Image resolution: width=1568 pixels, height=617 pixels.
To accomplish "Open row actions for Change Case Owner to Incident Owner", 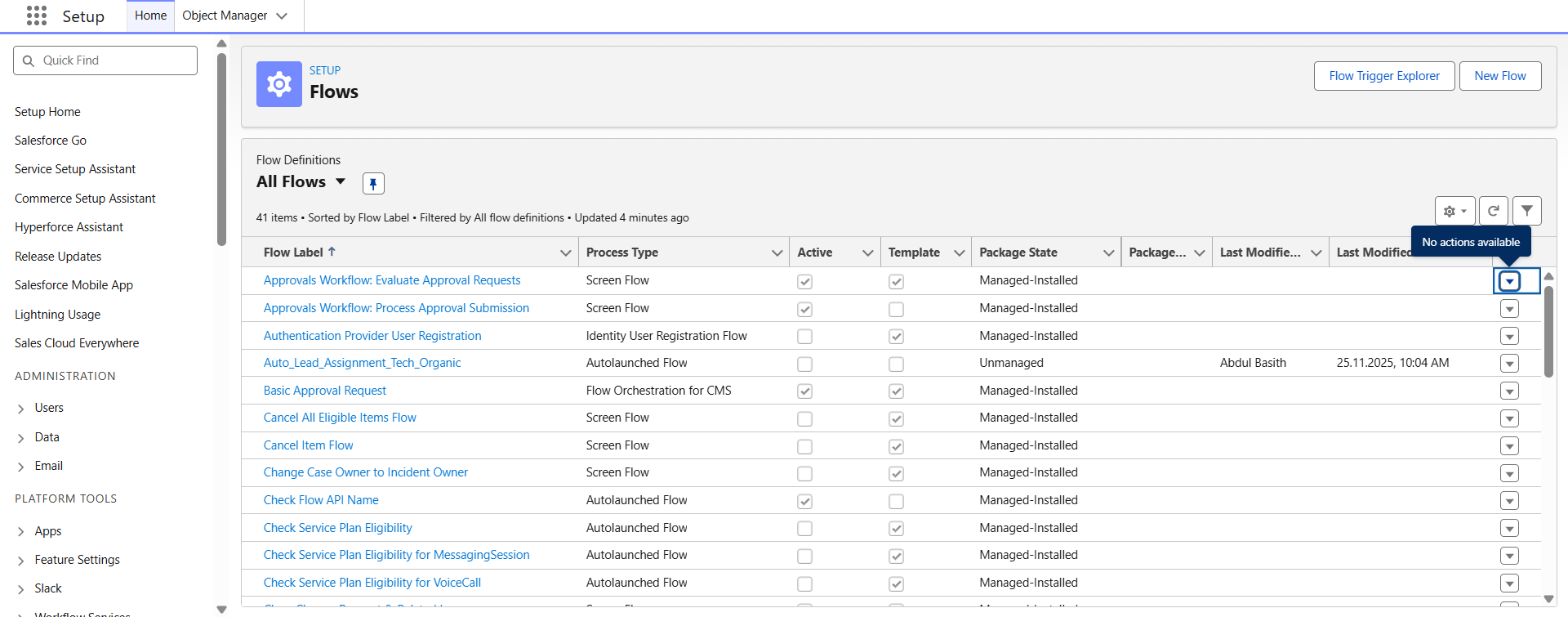I will click(1510, 473).
